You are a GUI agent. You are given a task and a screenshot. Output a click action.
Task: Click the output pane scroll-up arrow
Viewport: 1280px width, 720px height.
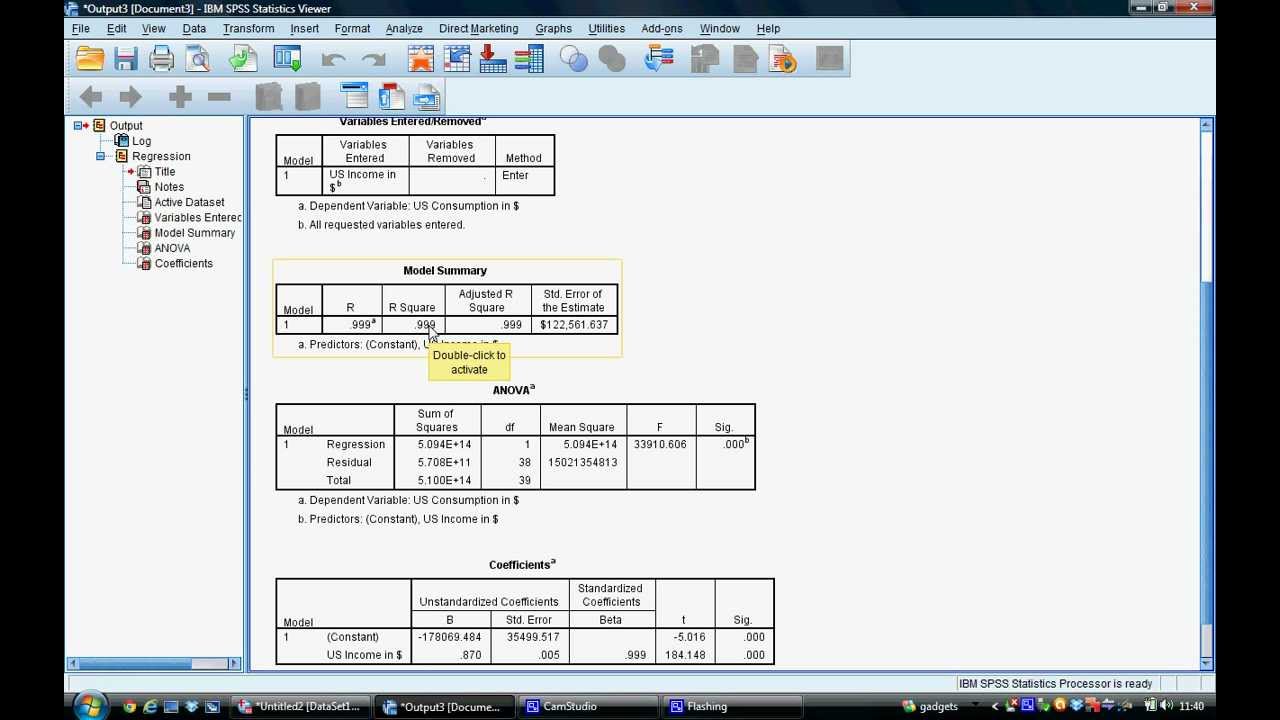[x=1206, y=126]
